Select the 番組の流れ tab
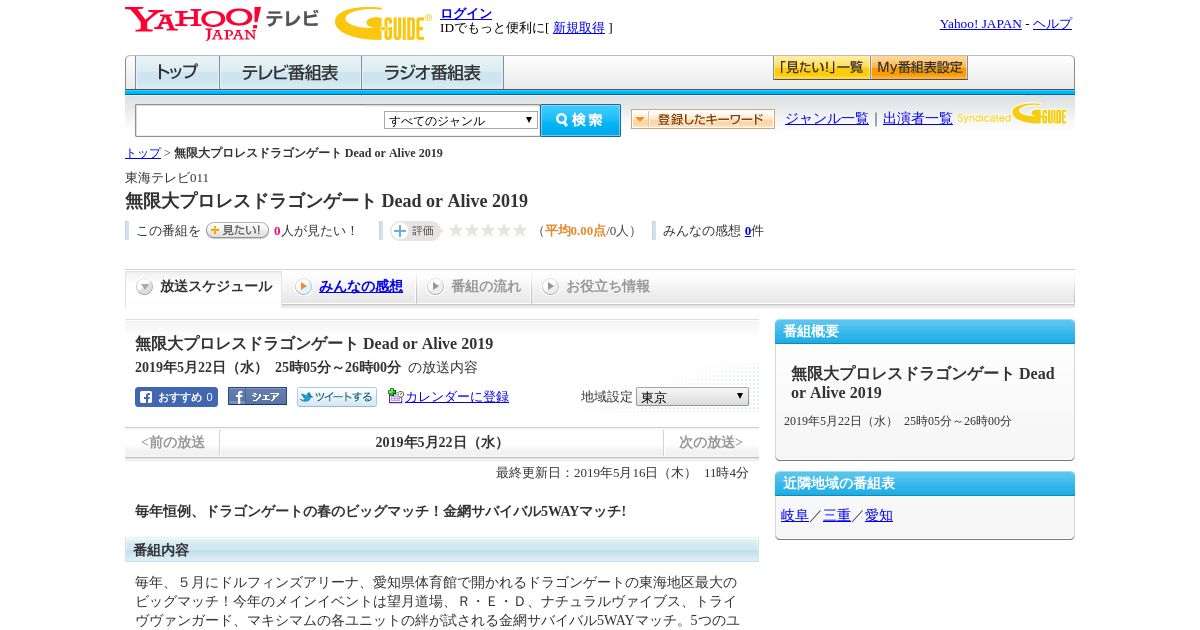 pos(473,287)
